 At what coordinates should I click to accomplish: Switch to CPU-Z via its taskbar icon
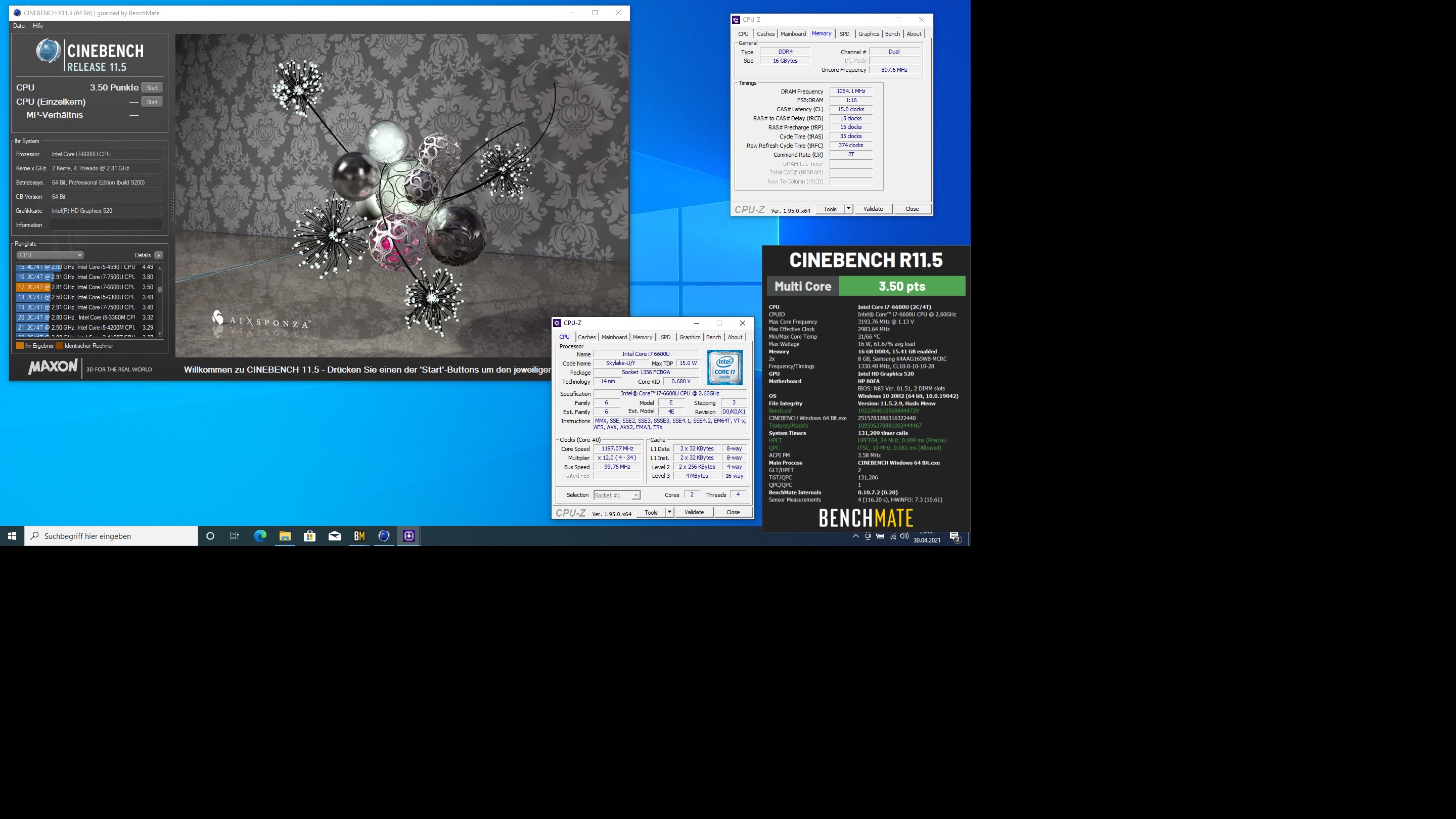point(409,536)
